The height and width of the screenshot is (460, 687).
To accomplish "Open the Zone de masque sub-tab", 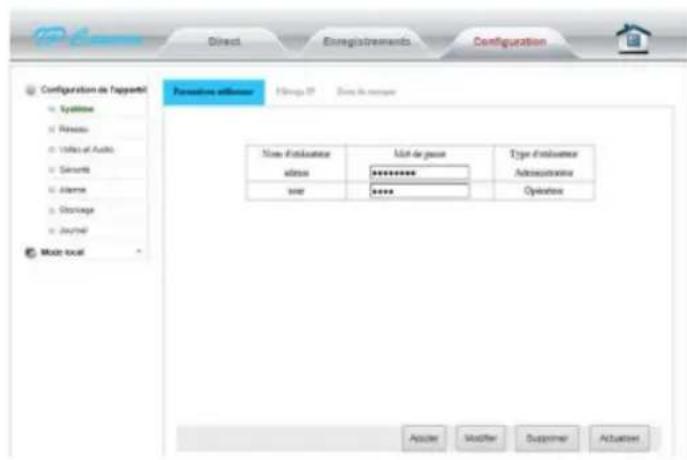I will [x=366, y=92].
